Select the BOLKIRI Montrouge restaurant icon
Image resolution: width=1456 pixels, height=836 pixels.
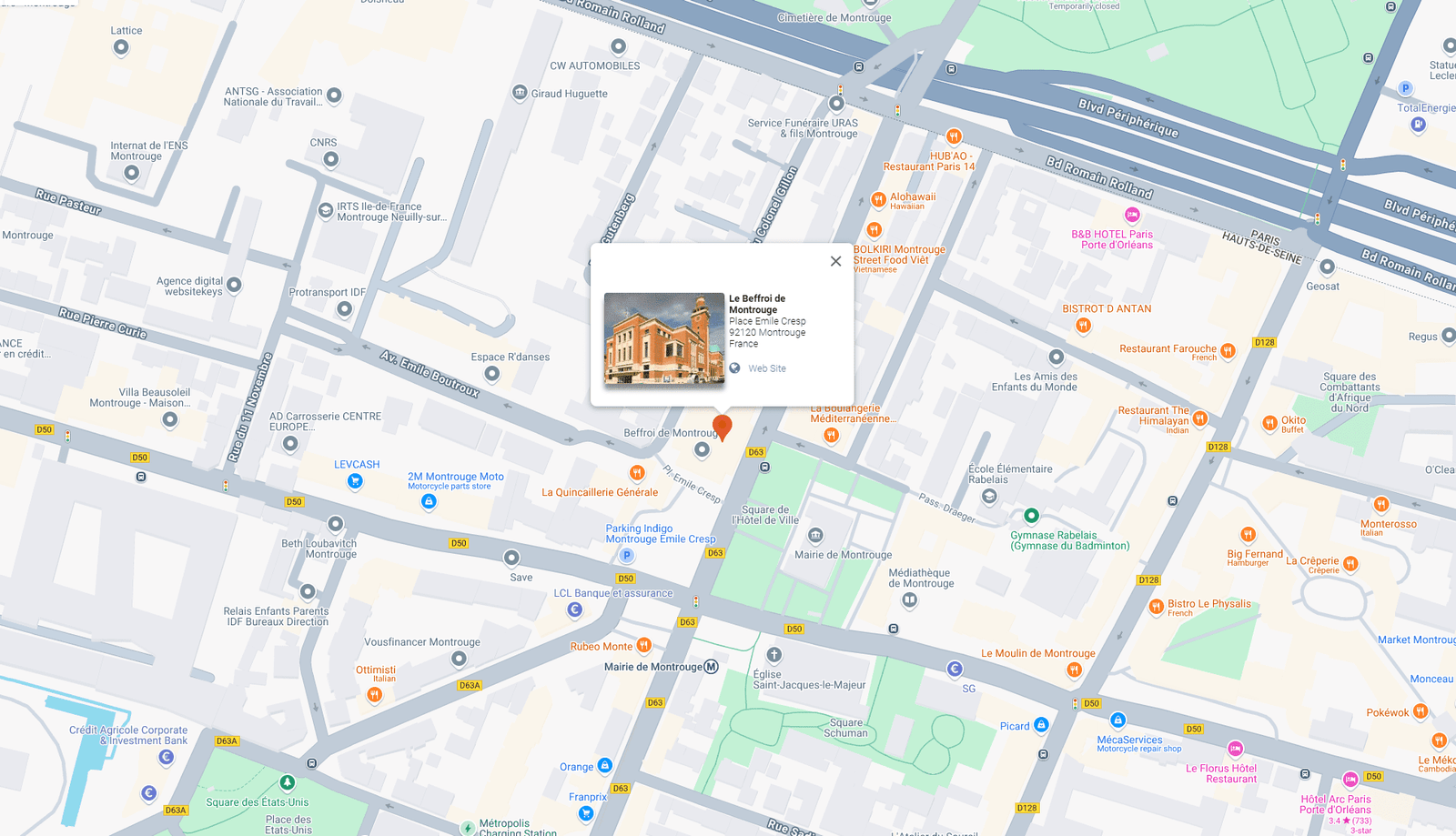pos(874,230)
